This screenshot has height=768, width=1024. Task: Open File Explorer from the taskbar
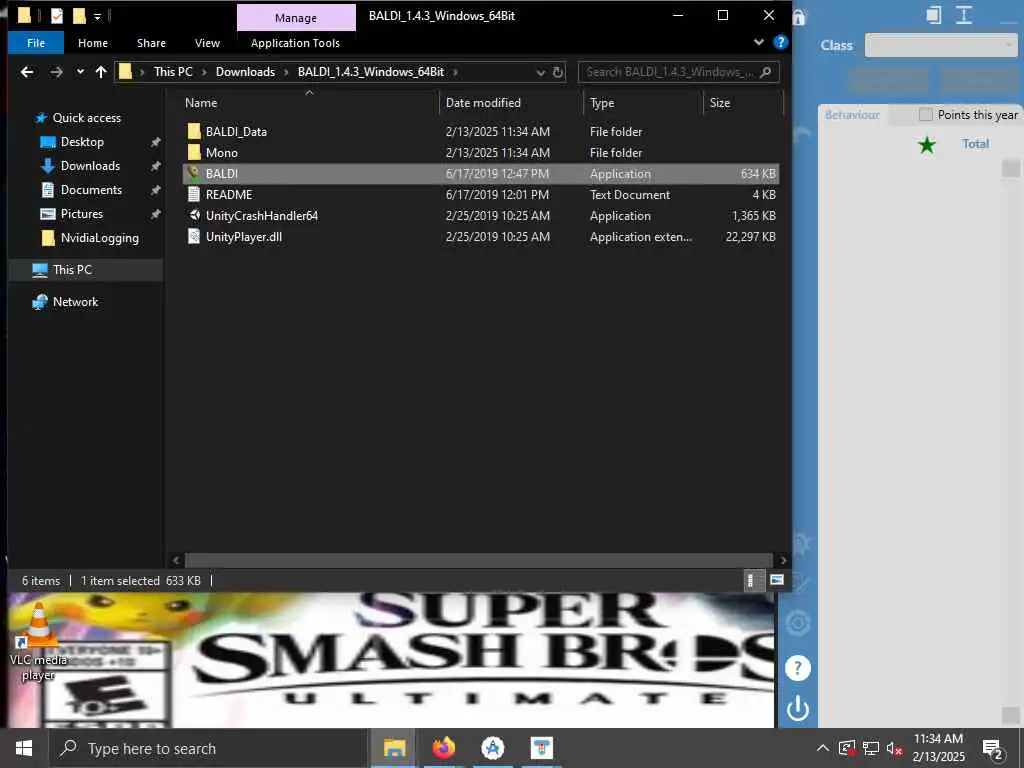(394, 748)
